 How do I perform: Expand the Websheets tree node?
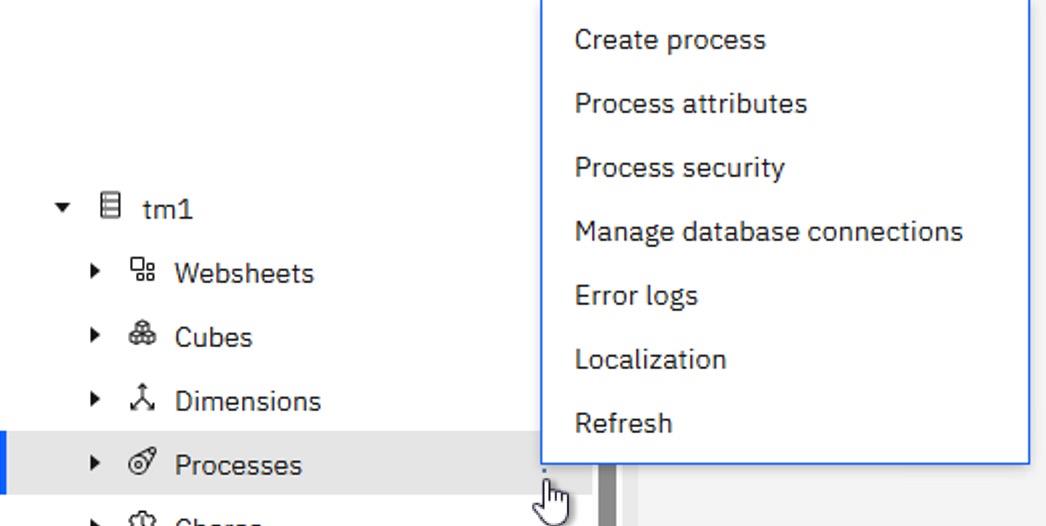click(95, 271)
